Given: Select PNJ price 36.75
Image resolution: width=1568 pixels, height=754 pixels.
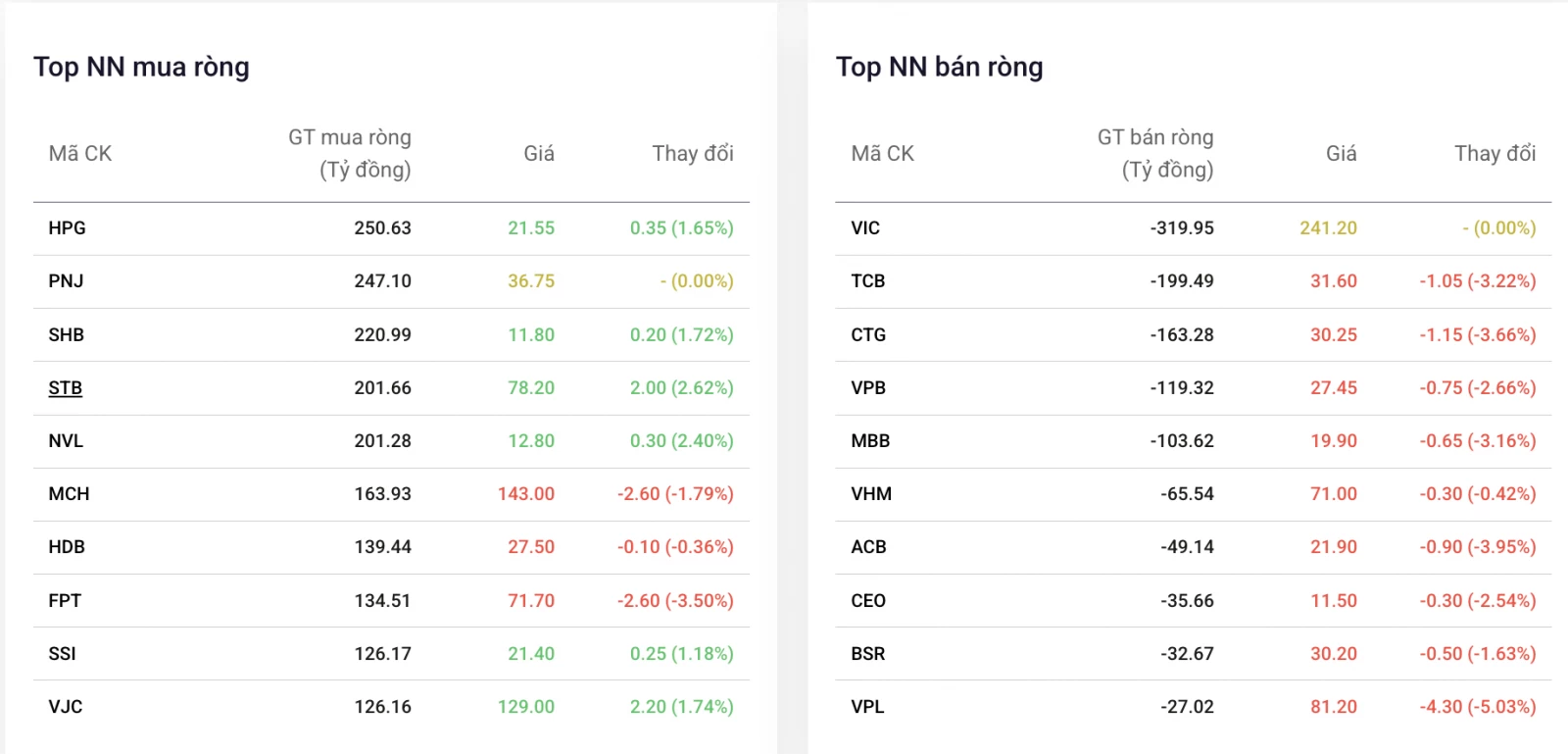Looking at the screenshot, I should tap(531, 281).
